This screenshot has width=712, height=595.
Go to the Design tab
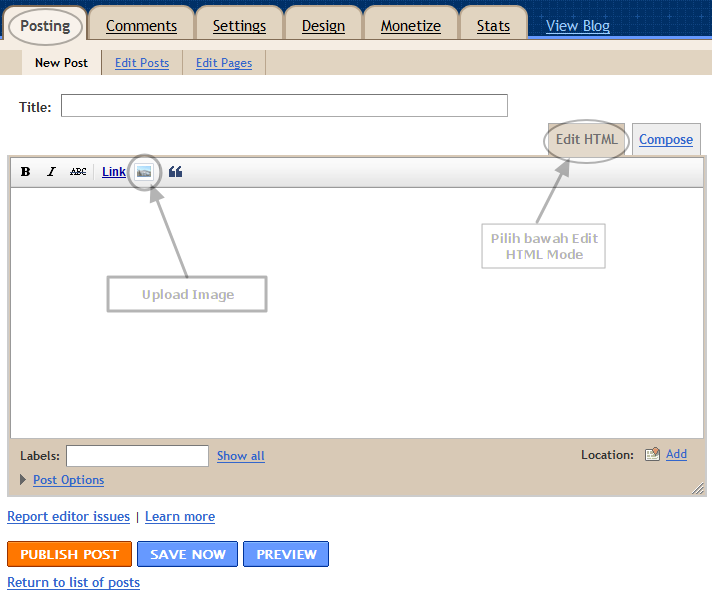(323, 26)
